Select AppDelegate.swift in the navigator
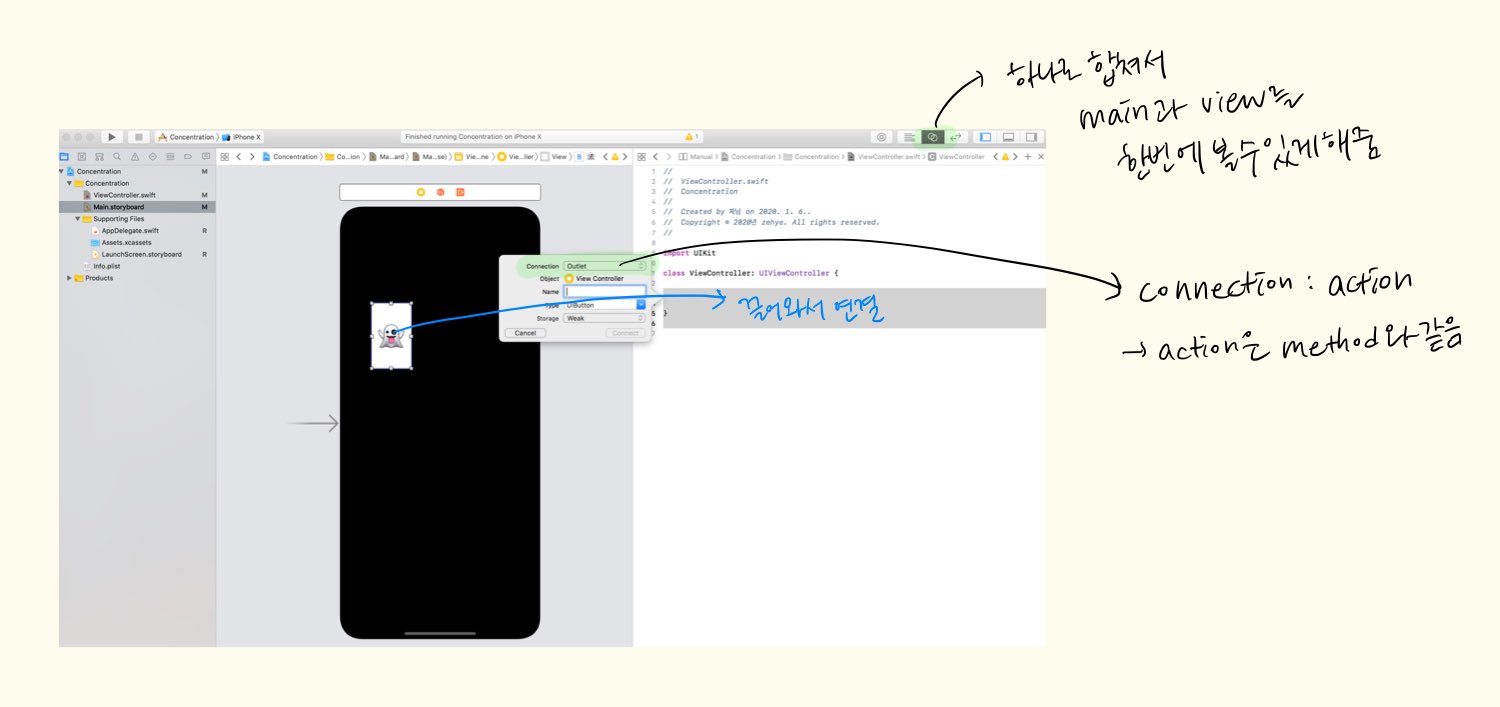This screenshot has width=1500, height=707. pos(125,230)
